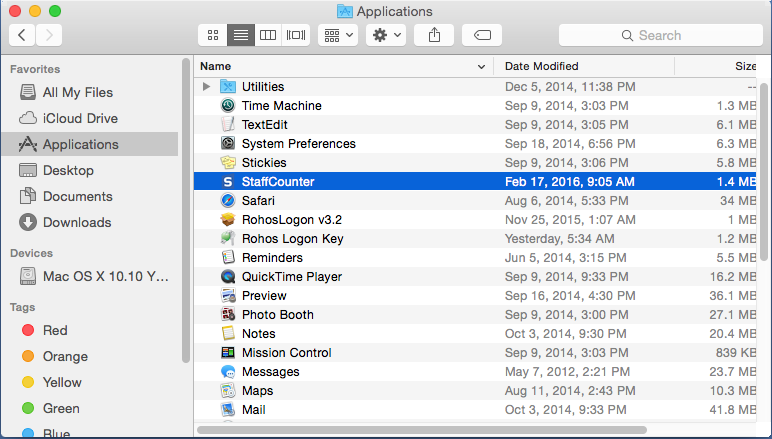The height and width of the screenshot is (439, 772).
Task: Click the 'Time Machine' file name
Action: tap(282, 106)
